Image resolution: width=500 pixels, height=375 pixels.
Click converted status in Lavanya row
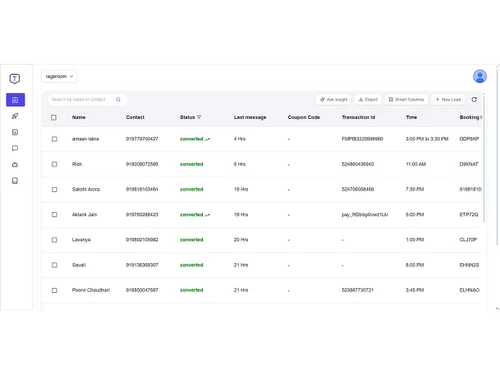coord(191,240)
